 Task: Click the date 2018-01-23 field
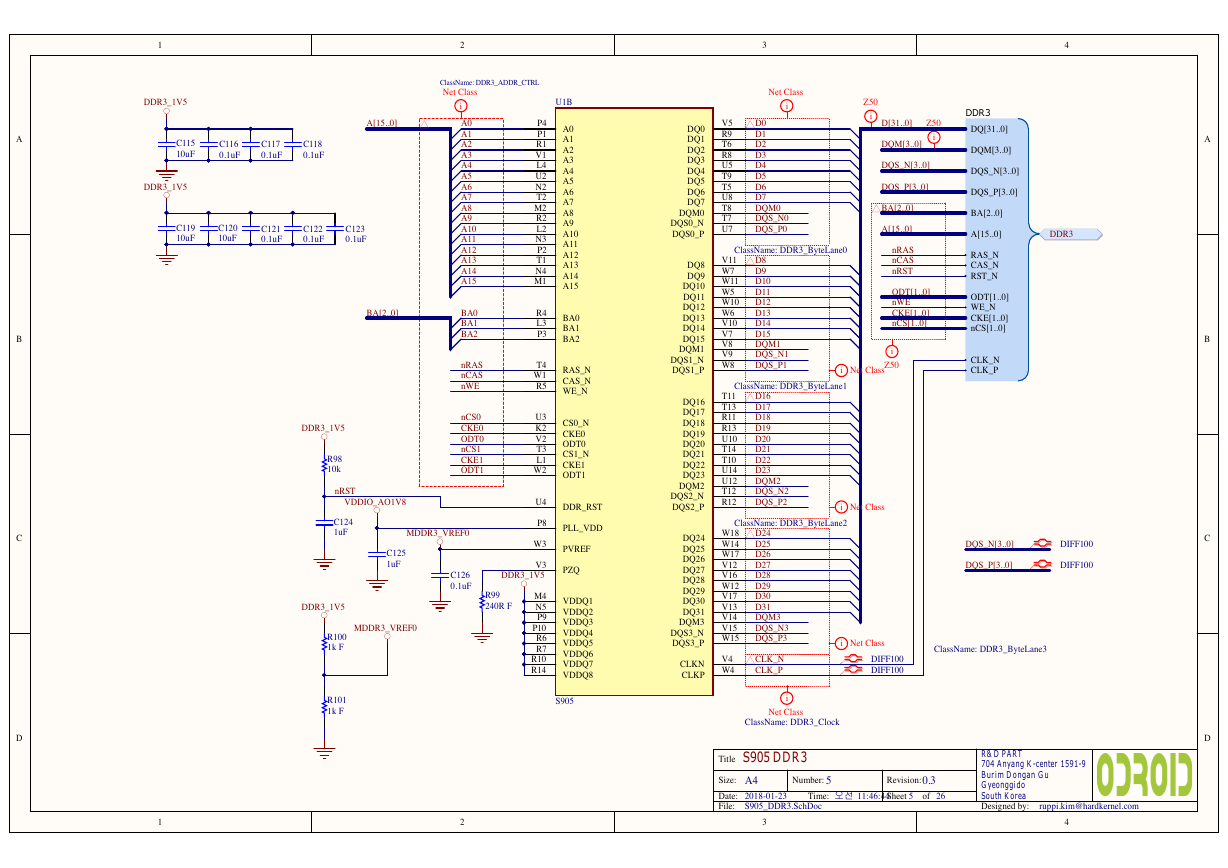(x=765, y=796)
